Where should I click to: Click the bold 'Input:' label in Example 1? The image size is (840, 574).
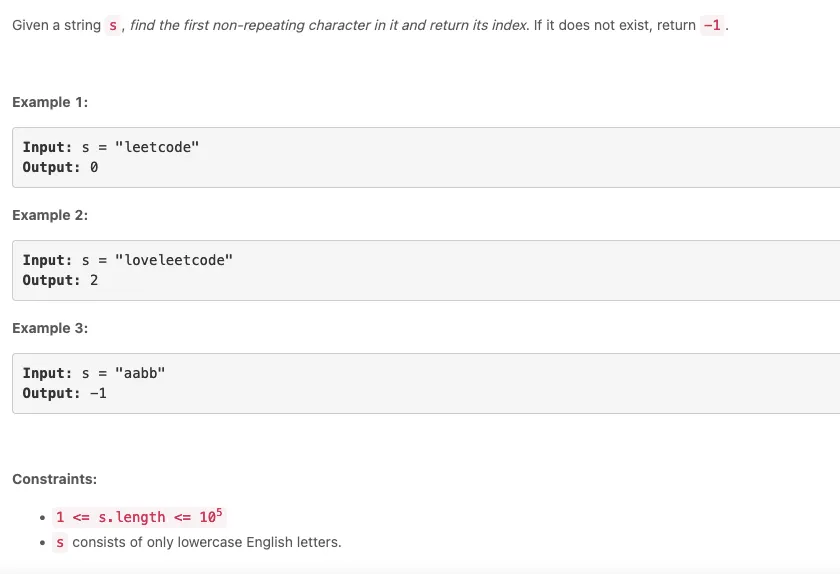click(47, 147)
